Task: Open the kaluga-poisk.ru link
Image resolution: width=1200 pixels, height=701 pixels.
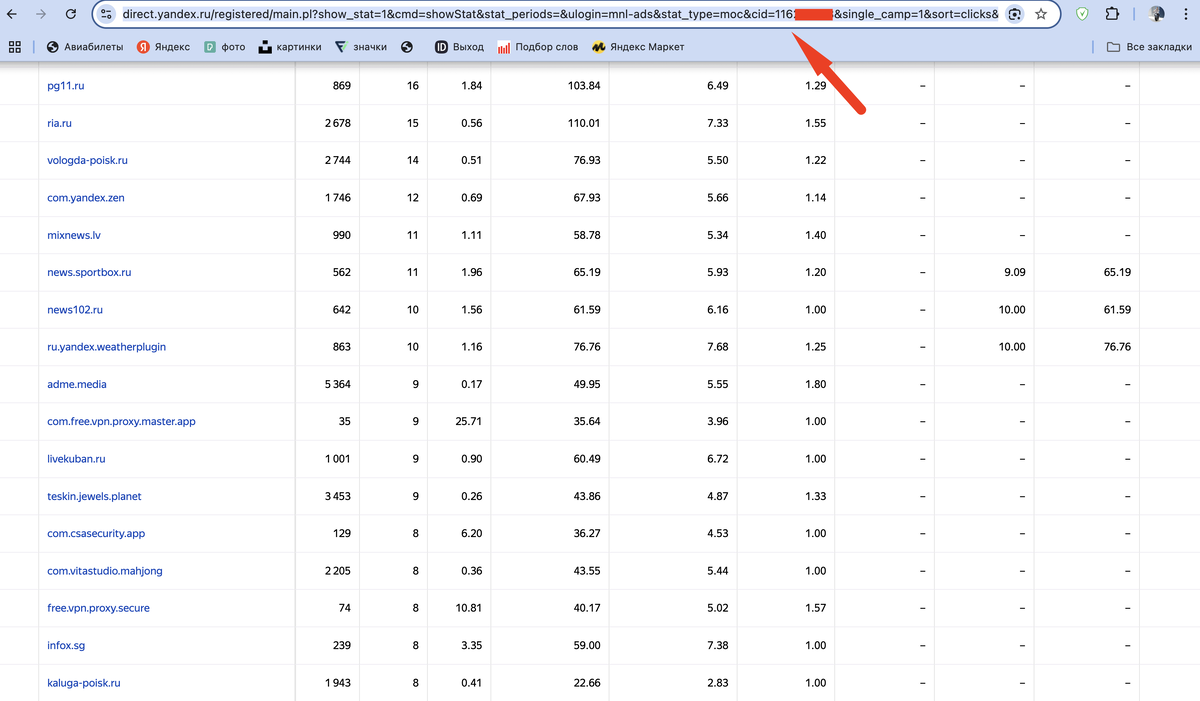Action: point(84,683)
